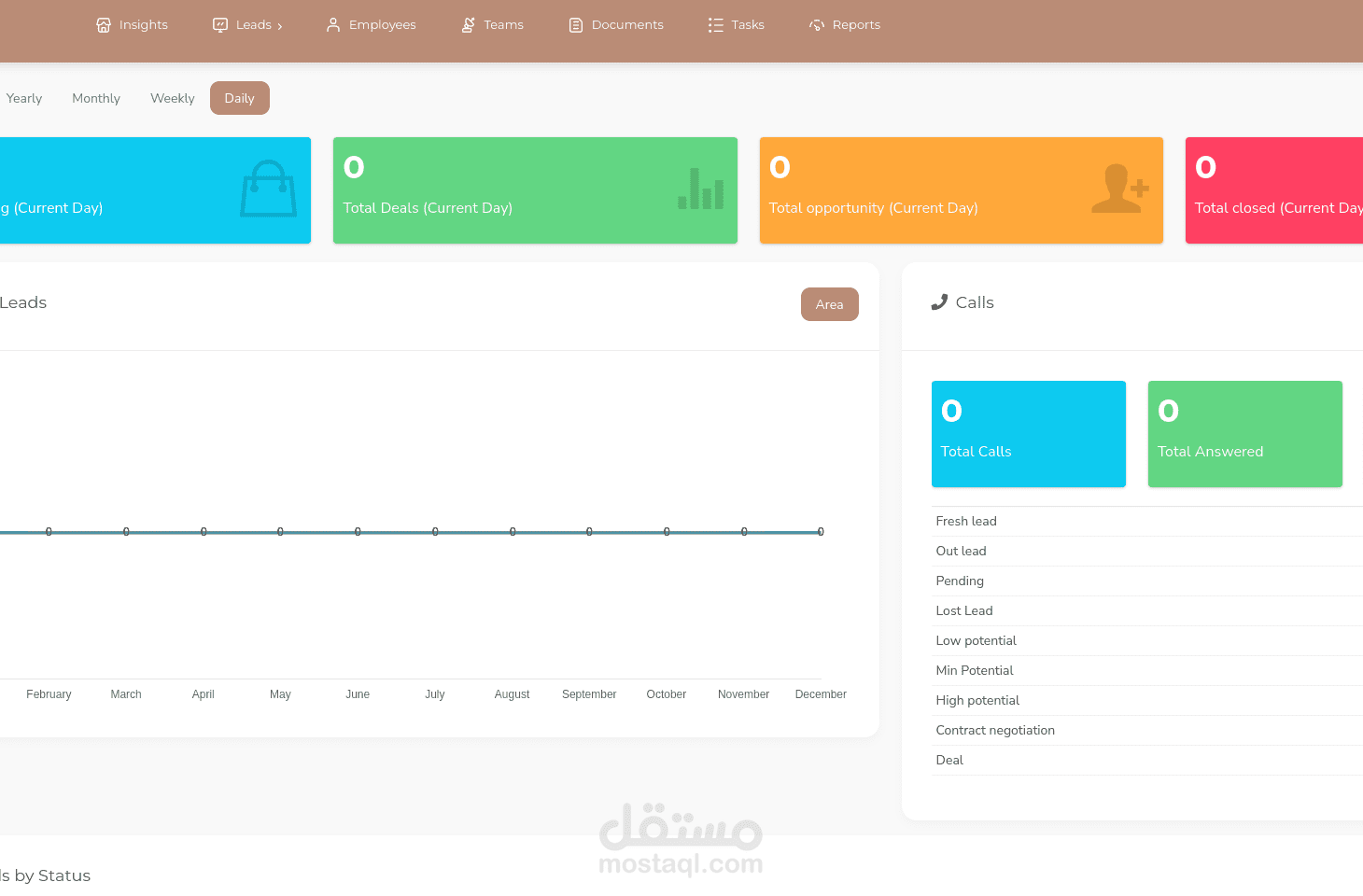The width and height of the screenshot is (1363, 896).
Task: Click the add-user icon on opportunity card
Action: 1120,189
